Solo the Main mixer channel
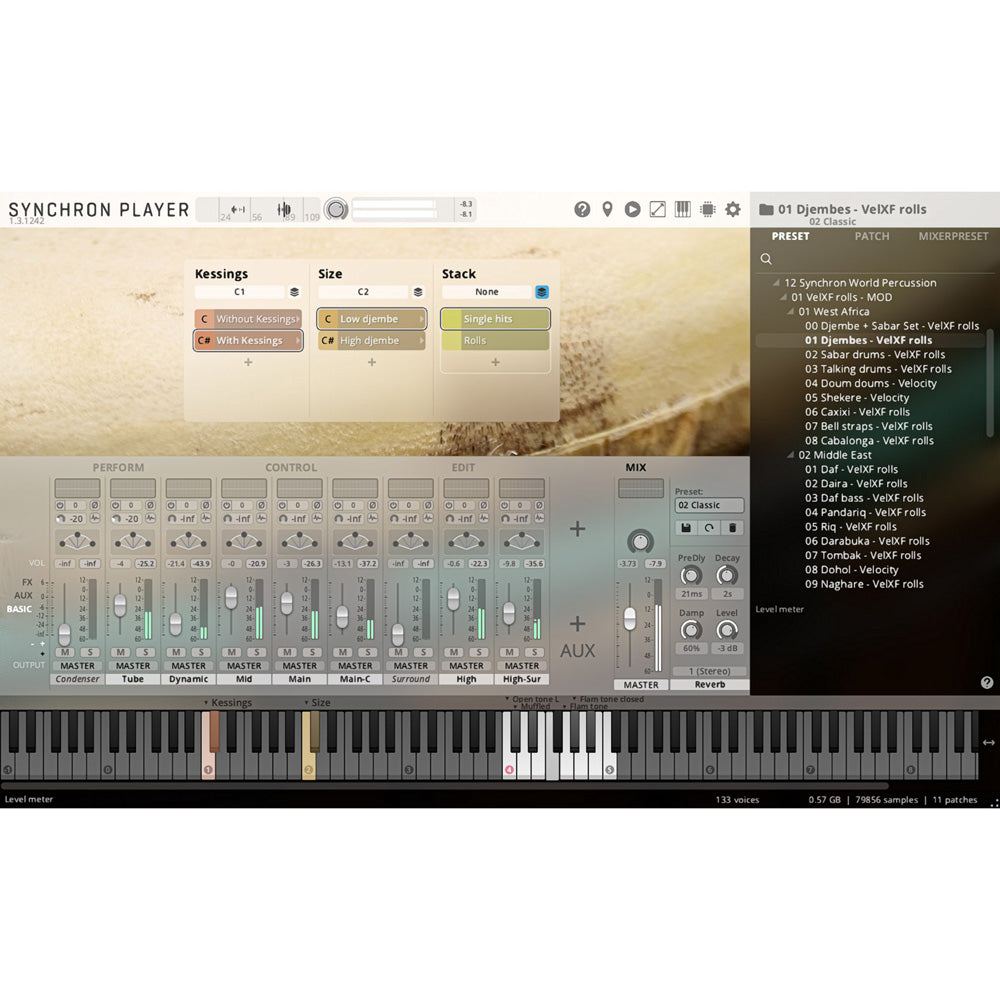 [x=312, y=652]
